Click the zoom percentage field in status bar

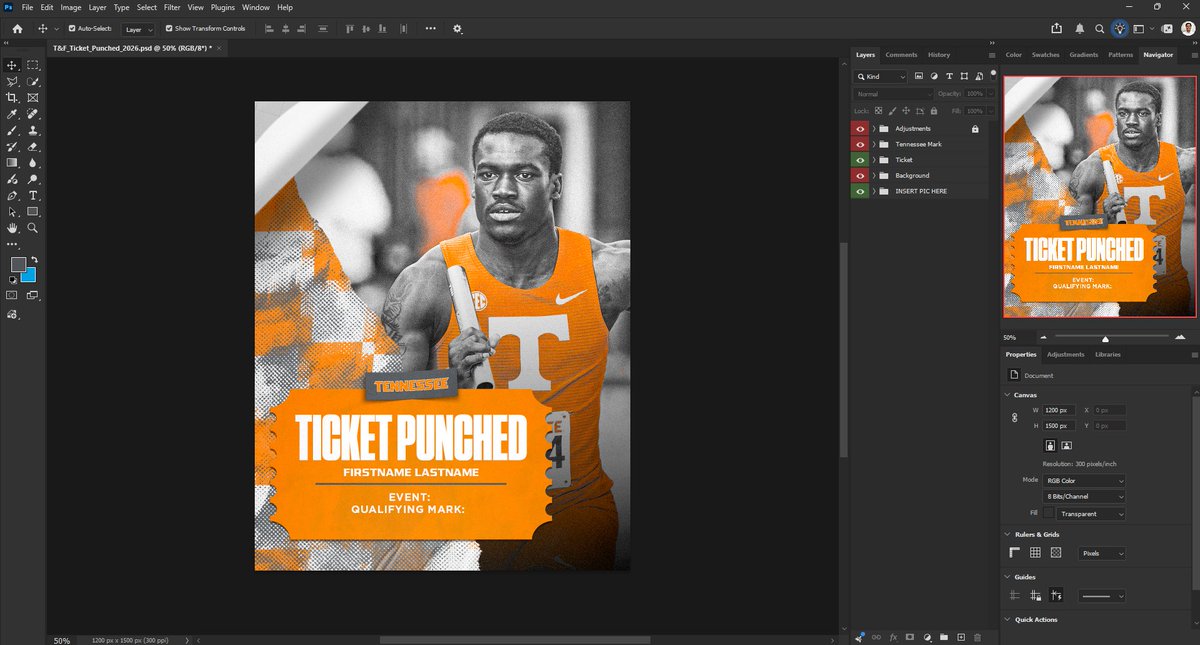62,640
